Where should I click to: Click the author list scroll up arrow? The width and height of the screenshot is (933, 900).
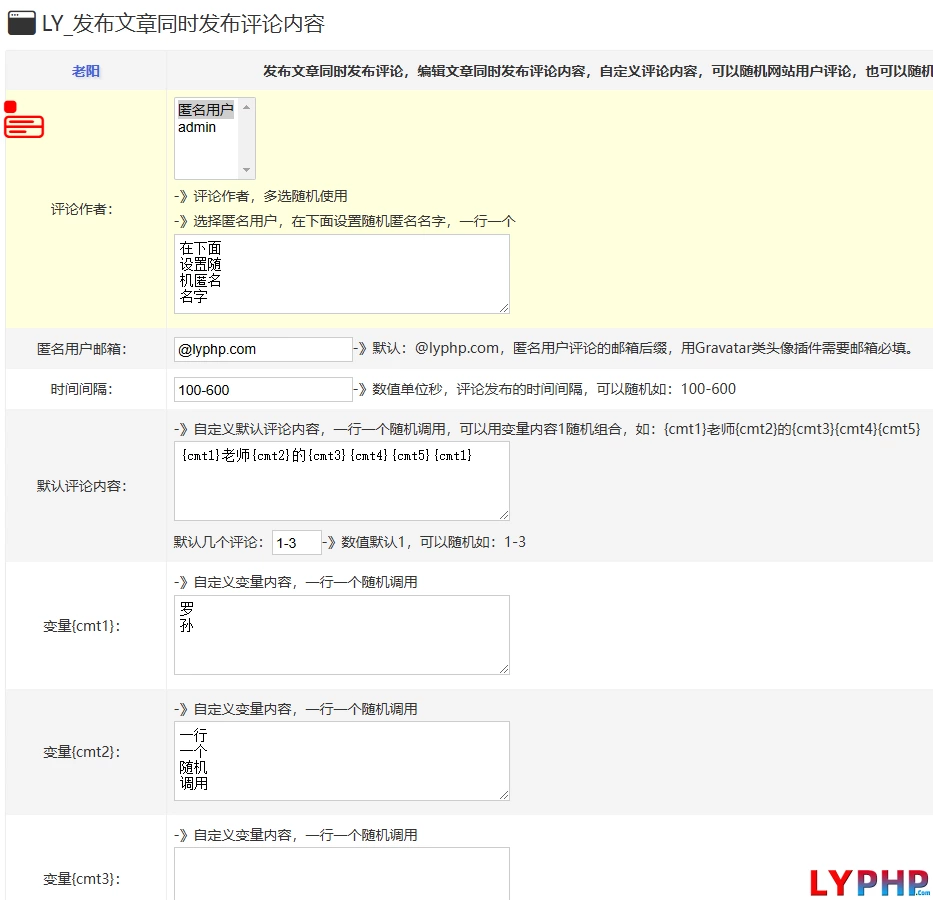click(x=247, y=107)
